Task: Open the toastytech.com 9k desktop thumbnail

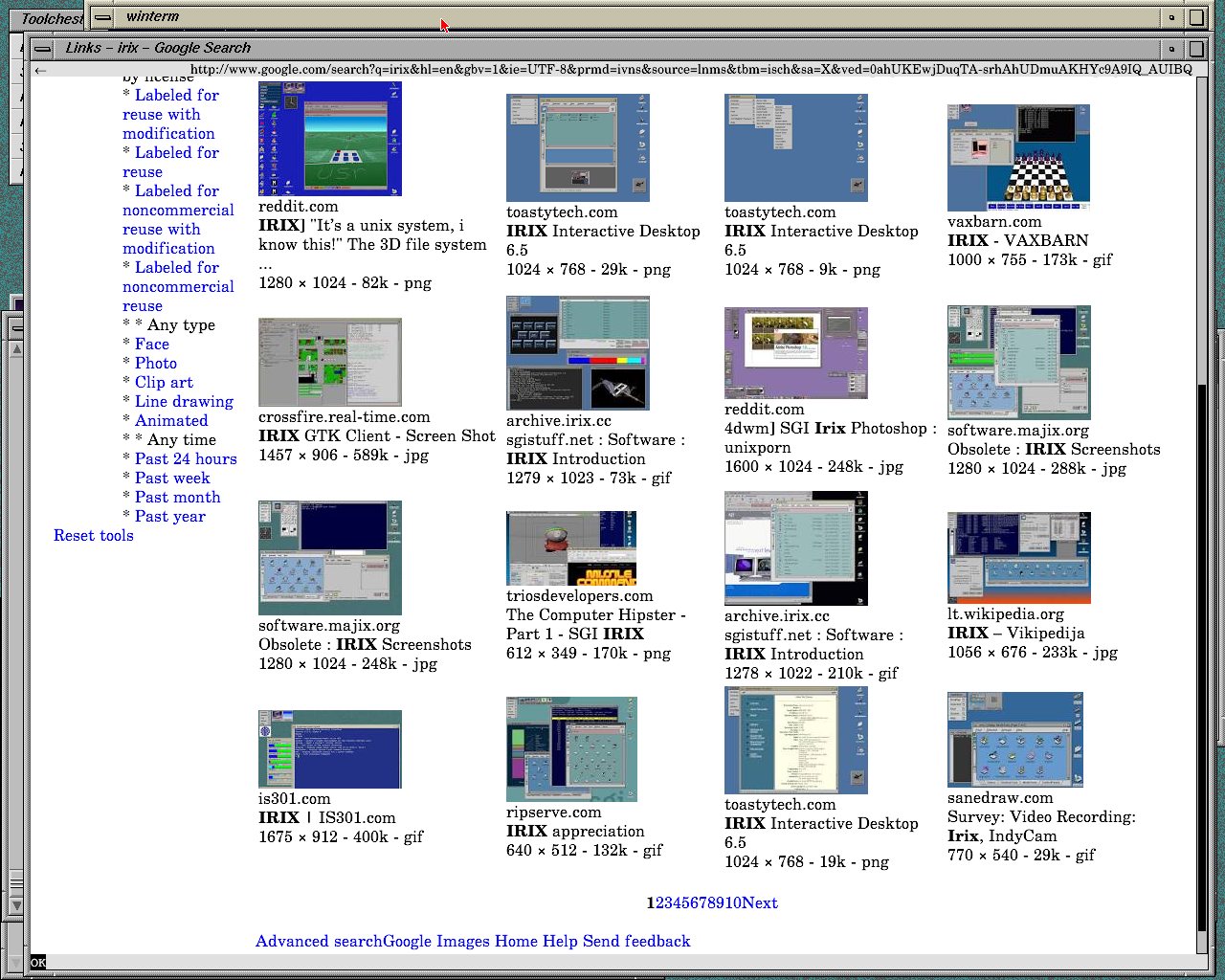Action: pyautogui.click(x=795, y=147)
